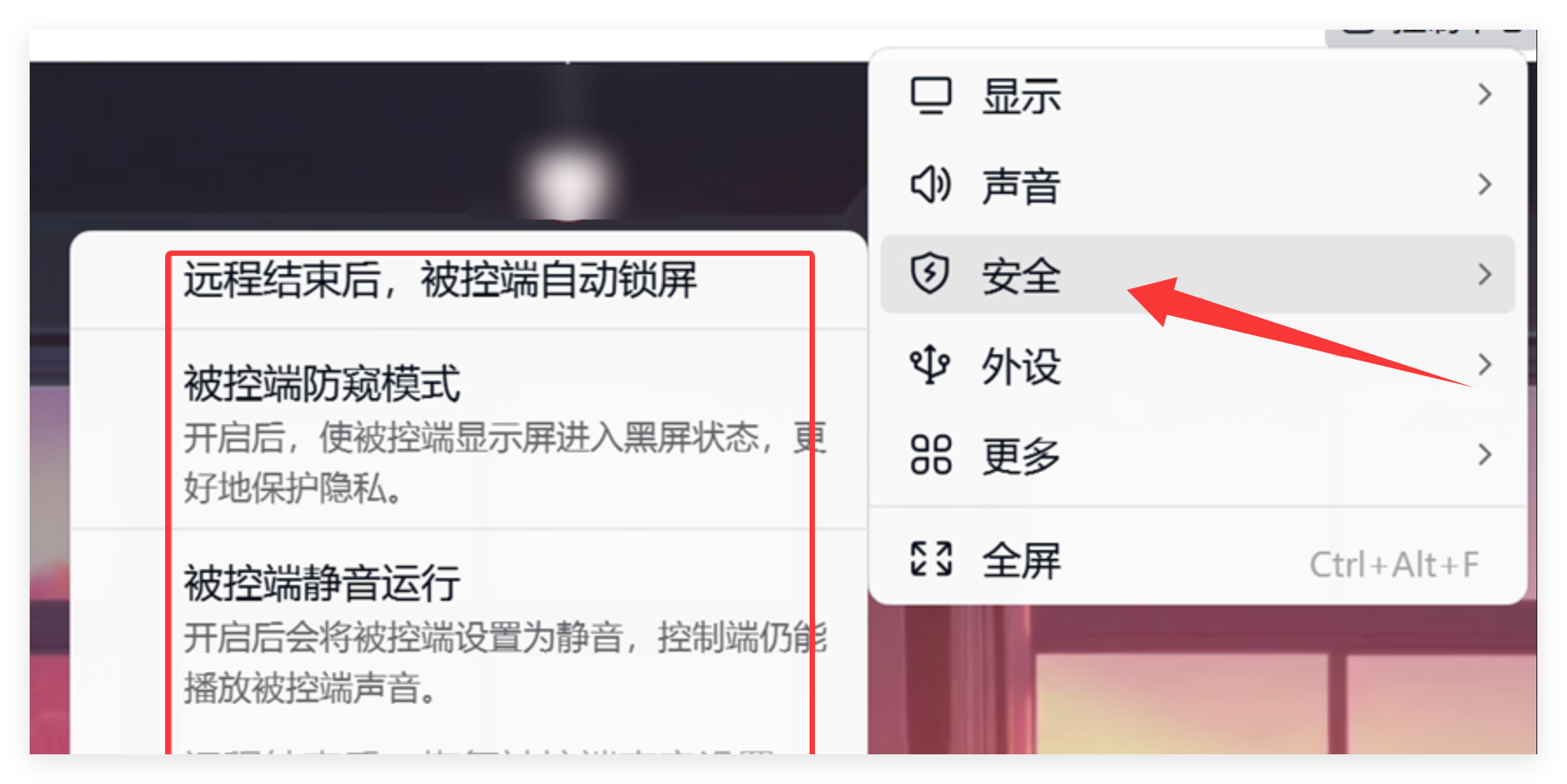The width and height of the screenshot is (1567, 784).
Task: Click the shield icon beside 安全
Action: [929, 274]
